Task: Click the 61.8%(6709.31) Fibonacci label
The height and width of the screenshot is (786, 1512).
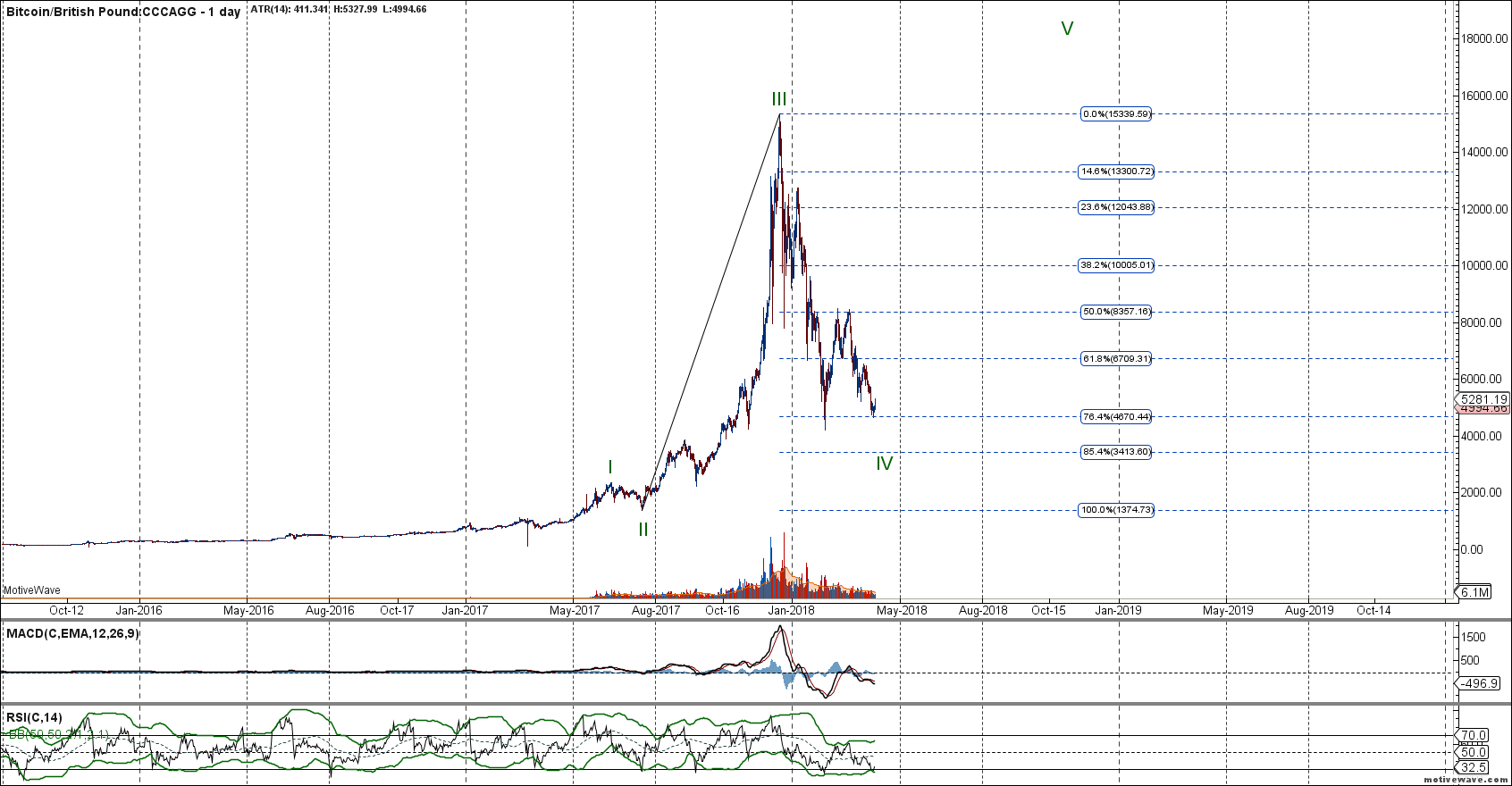Action: 1116,359
